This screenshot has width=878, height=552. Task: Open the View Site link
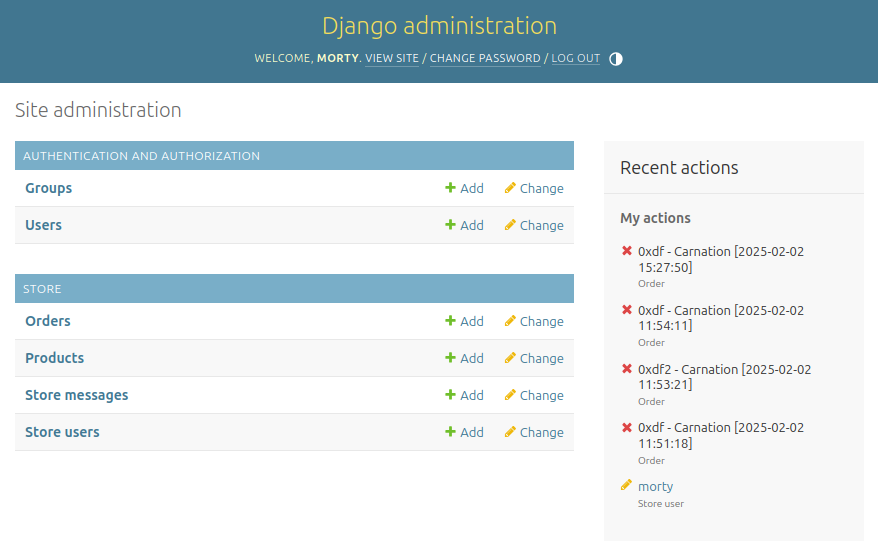pos(392,59)
